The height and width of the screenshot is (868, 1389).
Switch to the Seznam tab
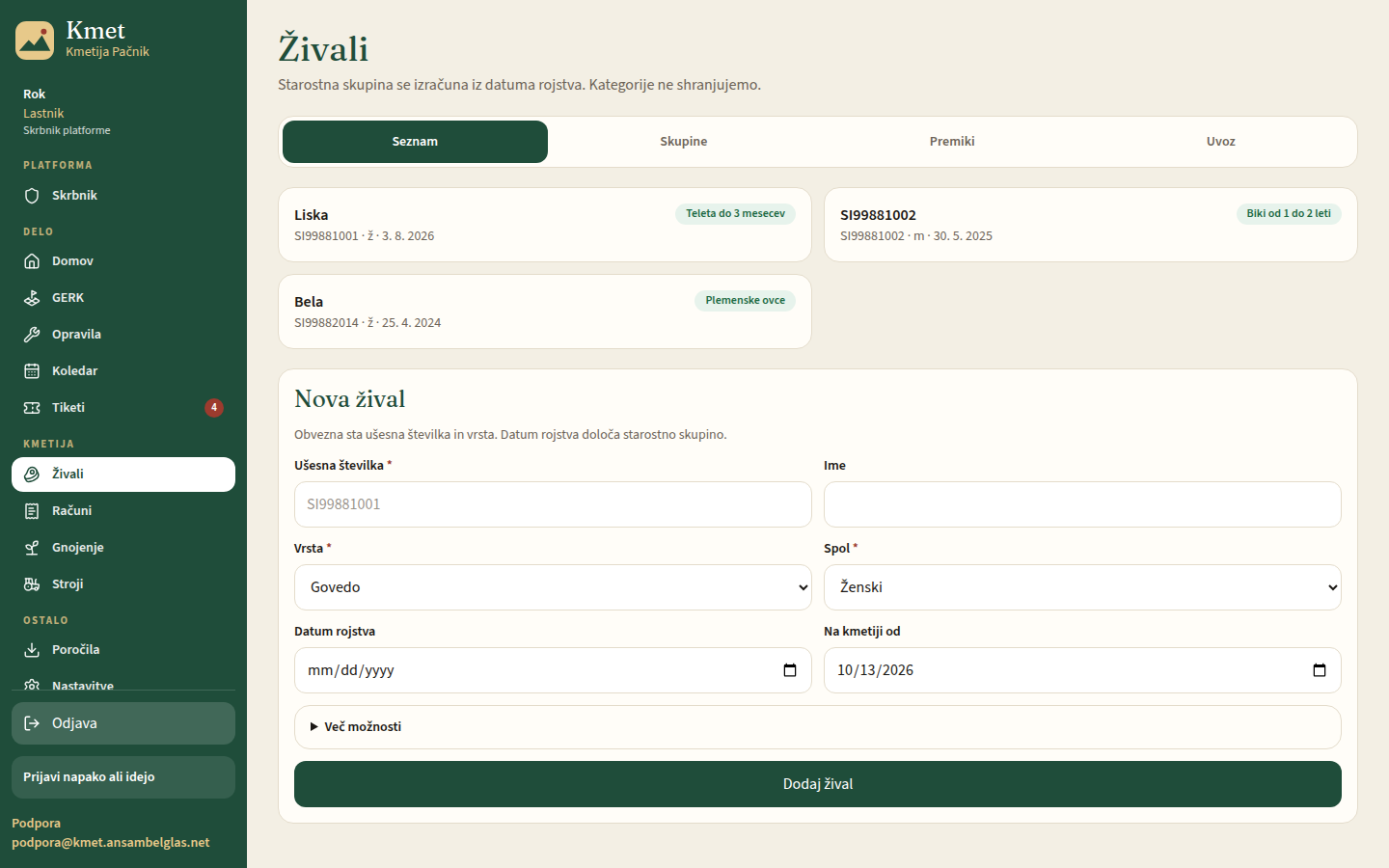coord(415,142)
